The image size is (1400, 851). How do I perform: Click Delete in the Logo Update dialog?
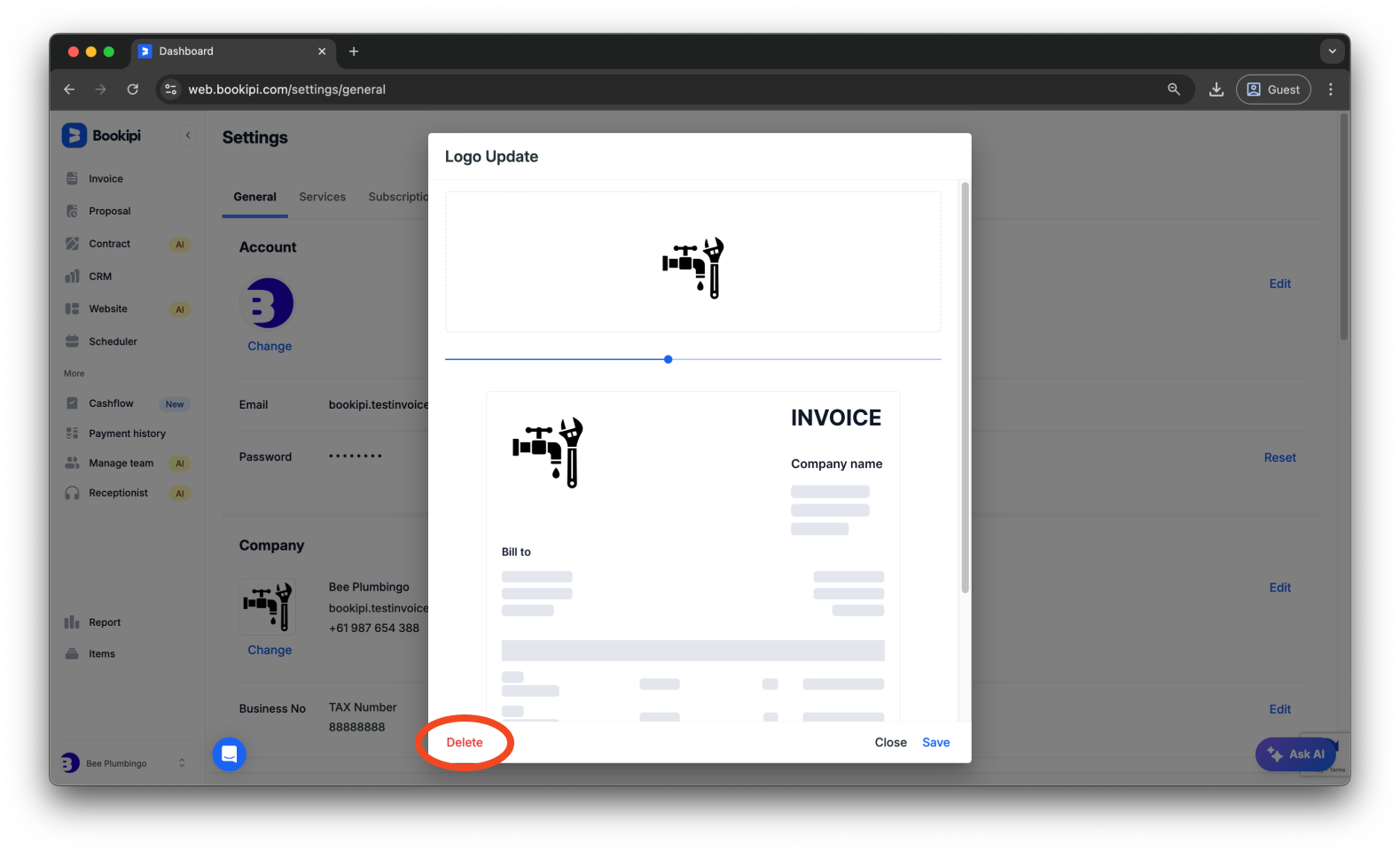[x=465, y=743]
